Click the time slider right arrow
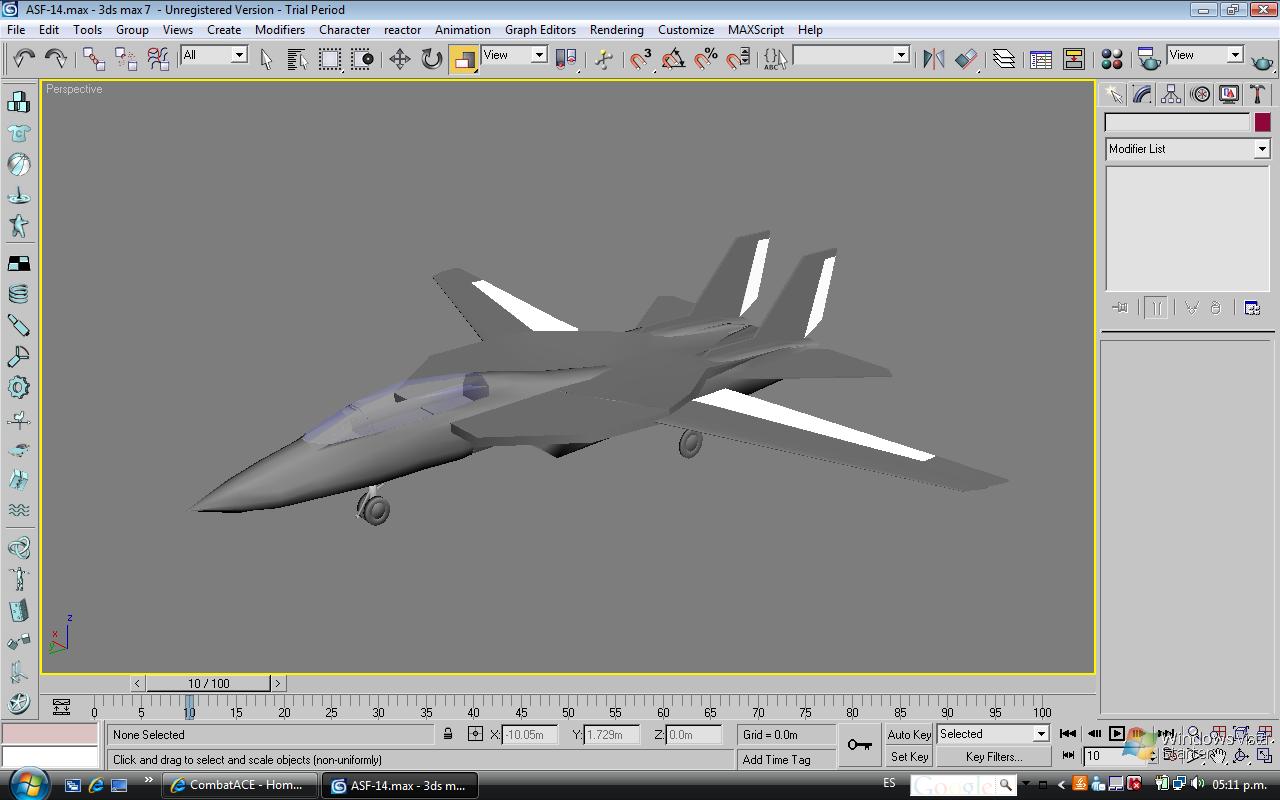 [x=278, y=683]
